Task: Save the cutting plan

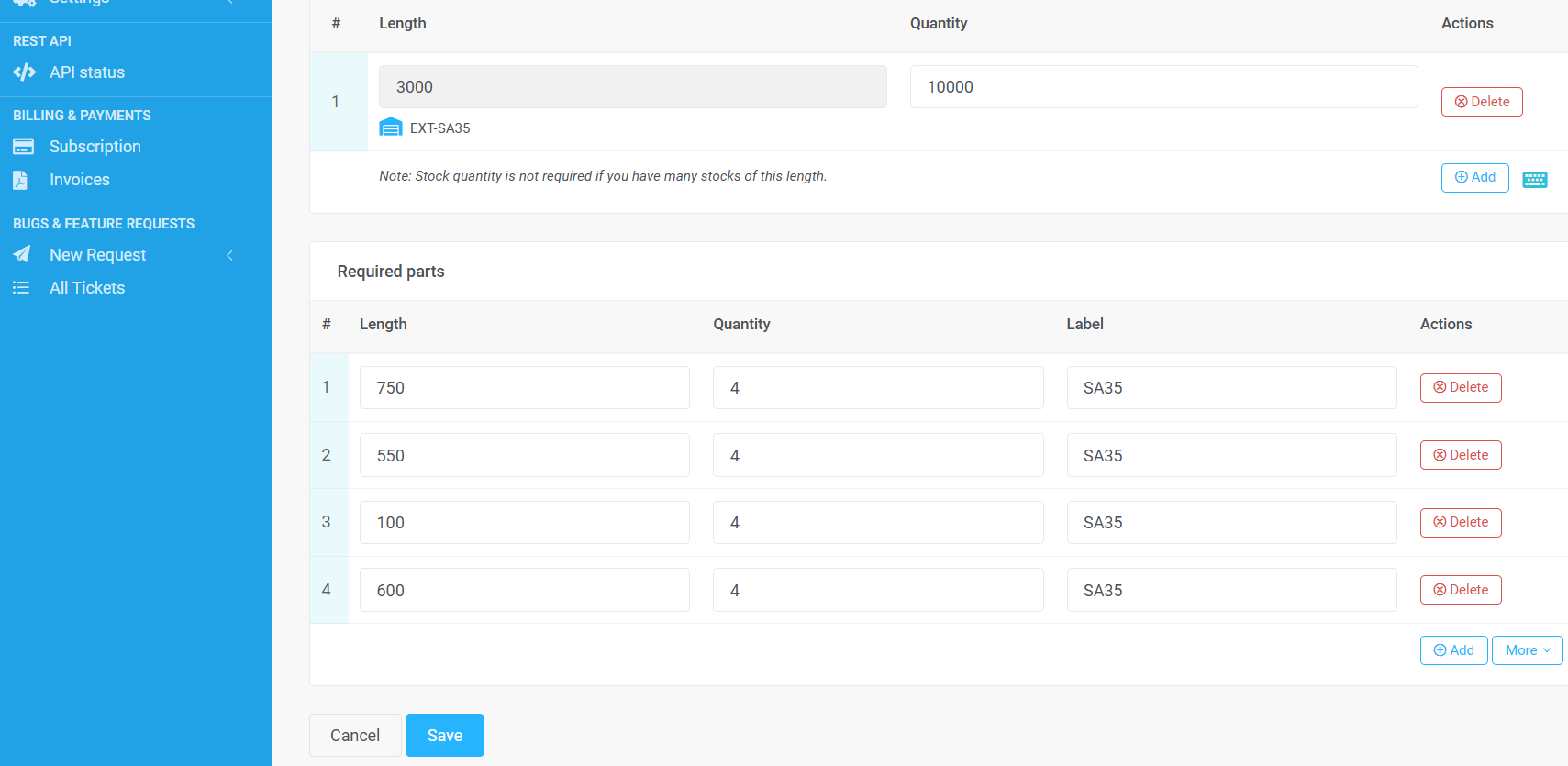Action: coord(445,736)
